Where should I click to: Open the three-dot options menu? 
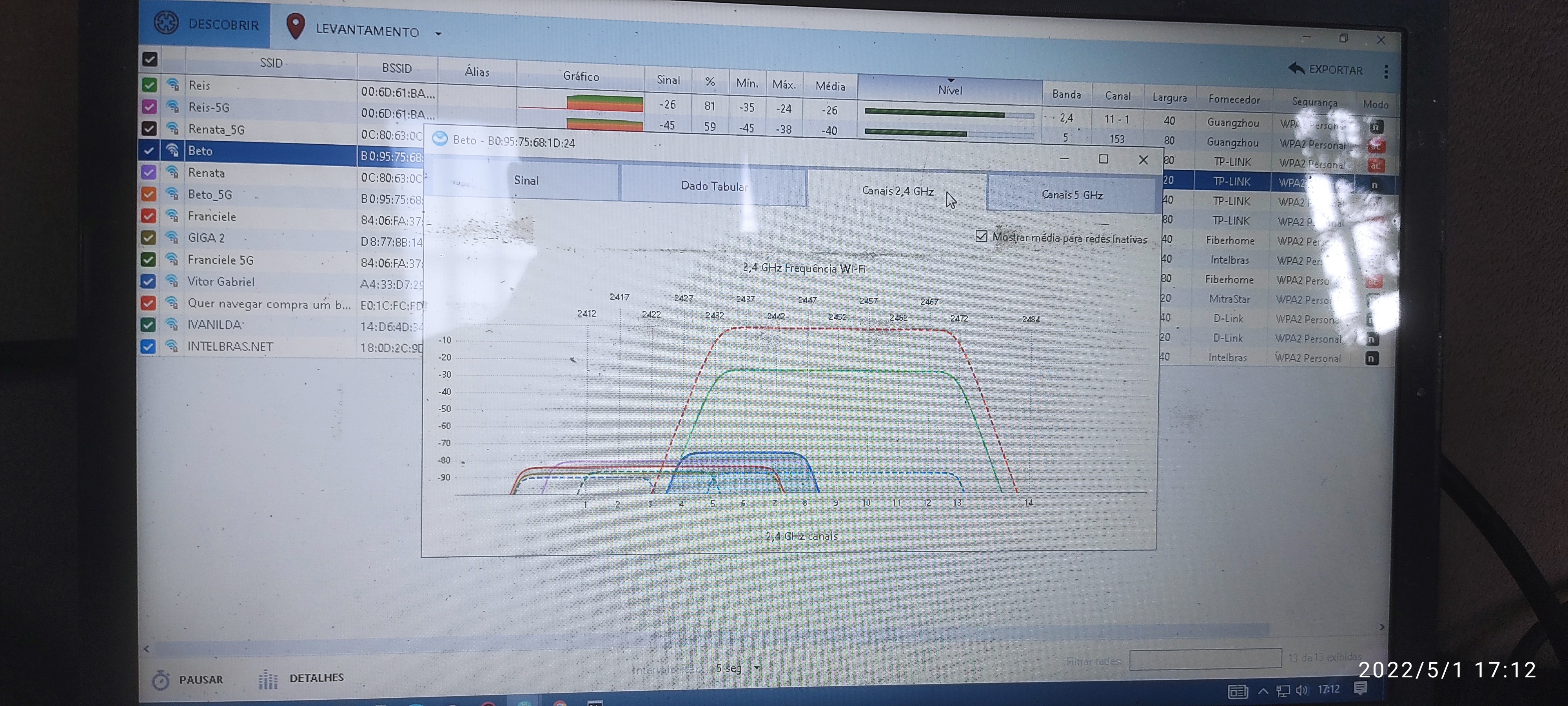[1386, 72]
